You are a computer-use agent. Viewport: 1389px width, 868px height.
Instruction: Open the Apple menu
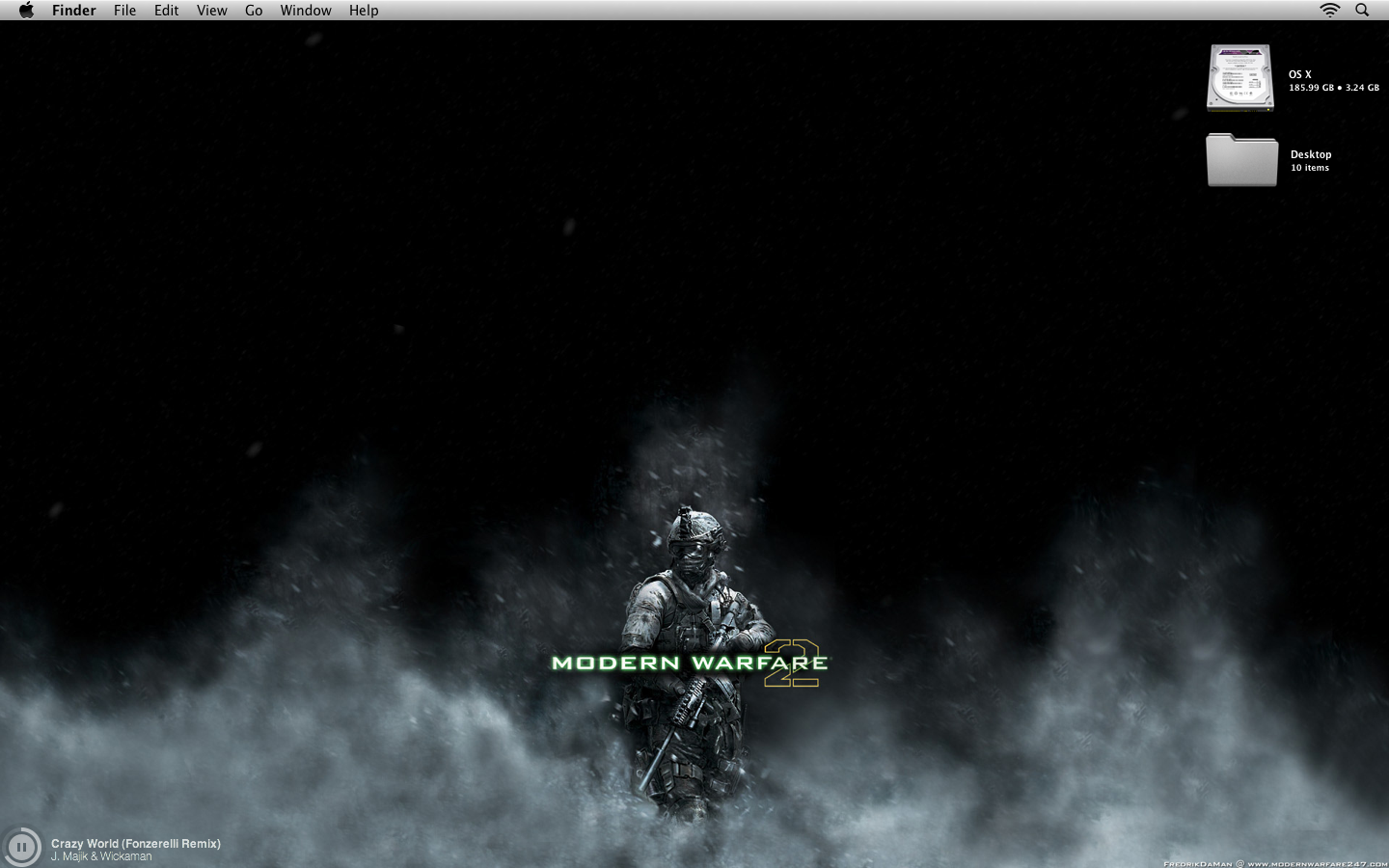coord(26,11)
